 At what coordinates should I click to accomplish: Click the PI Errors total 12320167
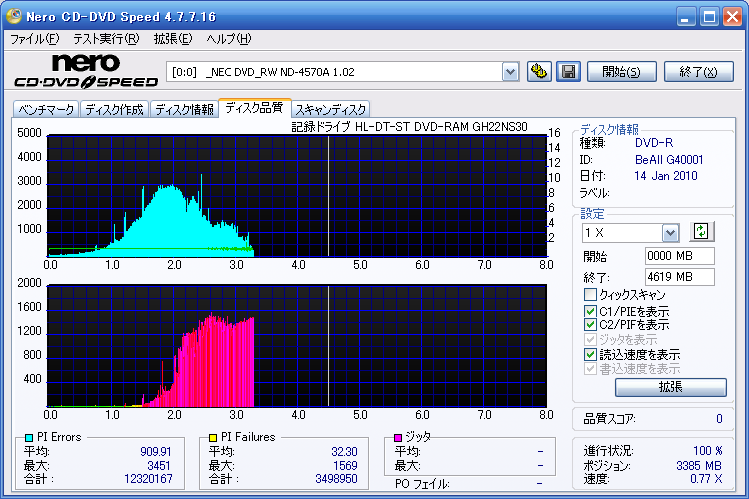tap(148, 479)
